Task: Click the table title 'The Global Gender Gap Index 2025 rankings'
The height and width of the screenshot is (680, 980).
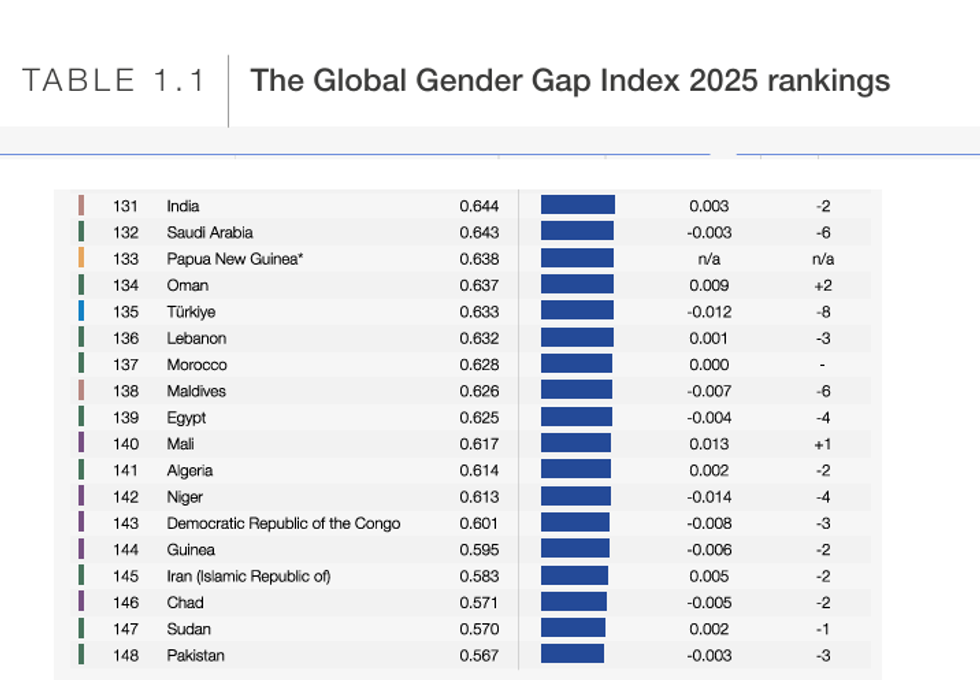Action: point(569,80)
